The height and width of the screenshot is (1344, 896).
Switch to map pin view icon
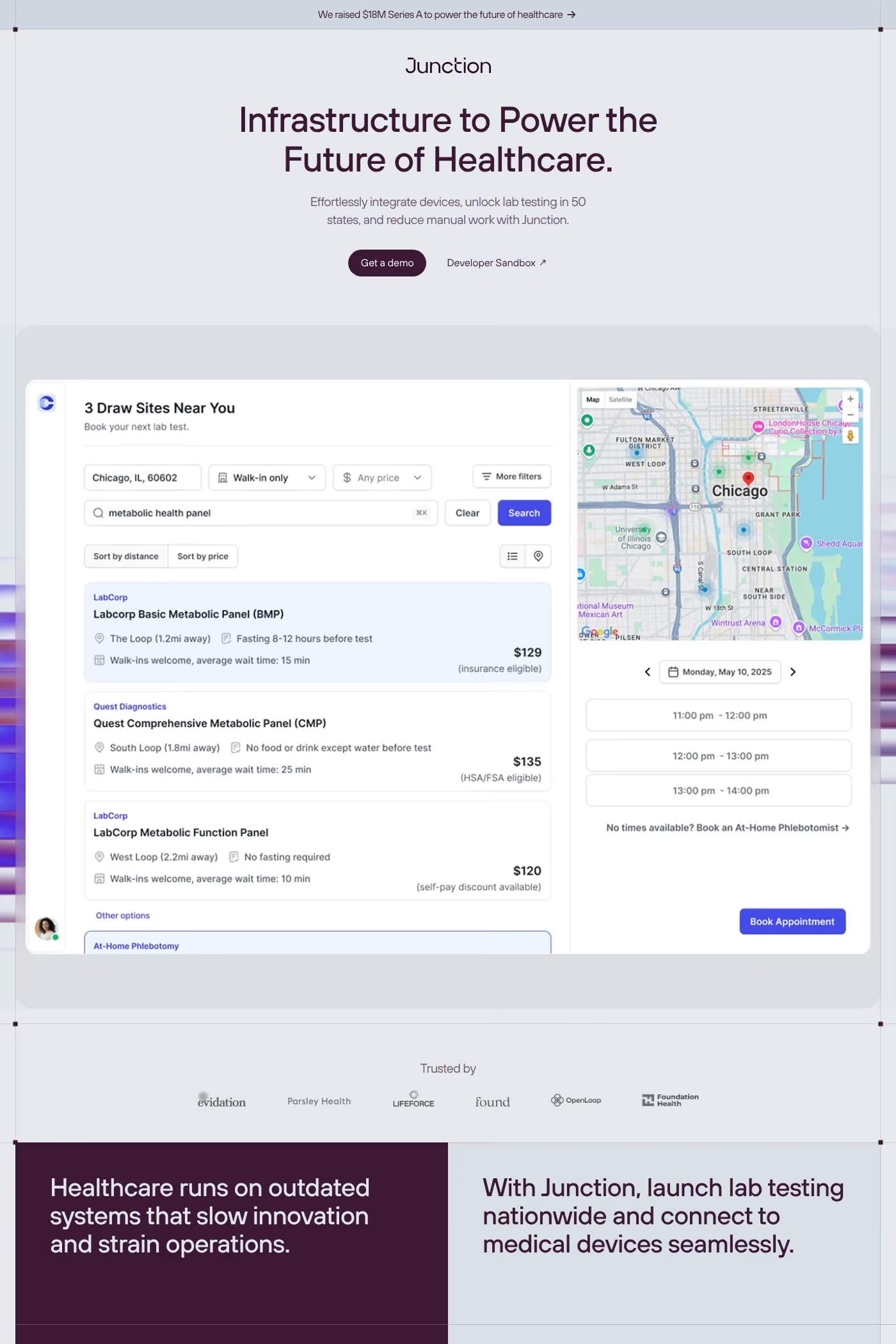(538, 556)
